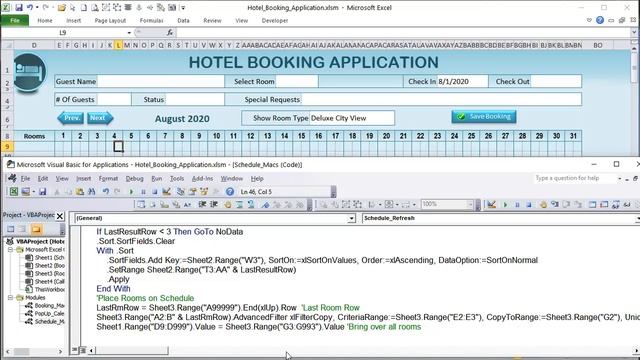Screen dimensions: 640x360
Task: Click the Find binoculars icon in VBA toolbar
Action: click(91, 191)
